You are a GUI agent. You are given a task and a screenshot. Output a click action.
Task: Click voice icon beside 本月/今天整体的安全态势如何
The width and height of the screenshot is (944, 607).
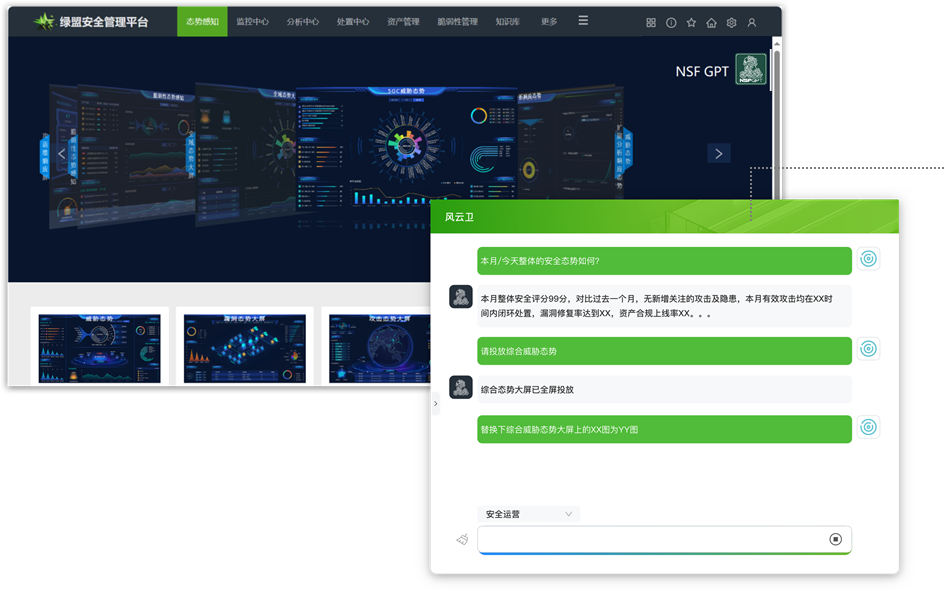point(868,259)
